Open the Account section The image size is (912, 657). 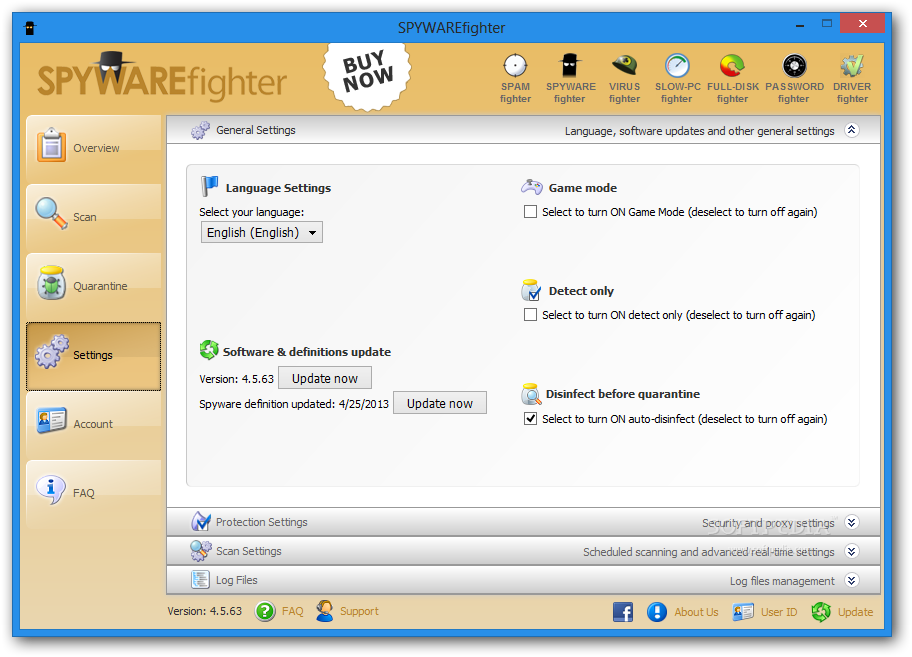(x=94, y=424)
